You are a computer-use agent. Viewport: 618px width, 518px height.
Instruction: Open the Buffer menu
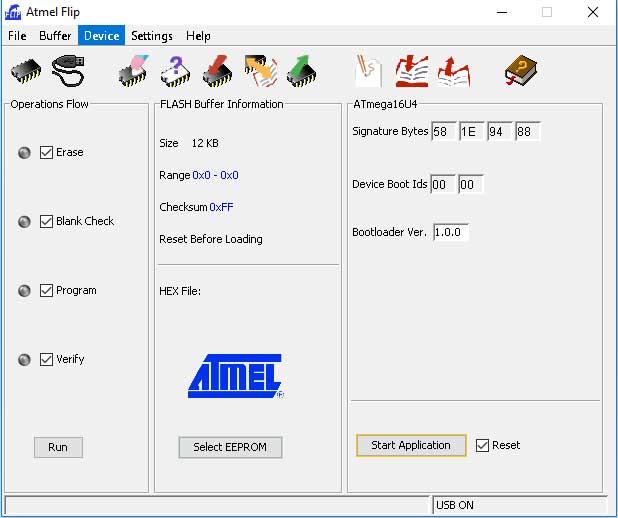pos(55,36)
